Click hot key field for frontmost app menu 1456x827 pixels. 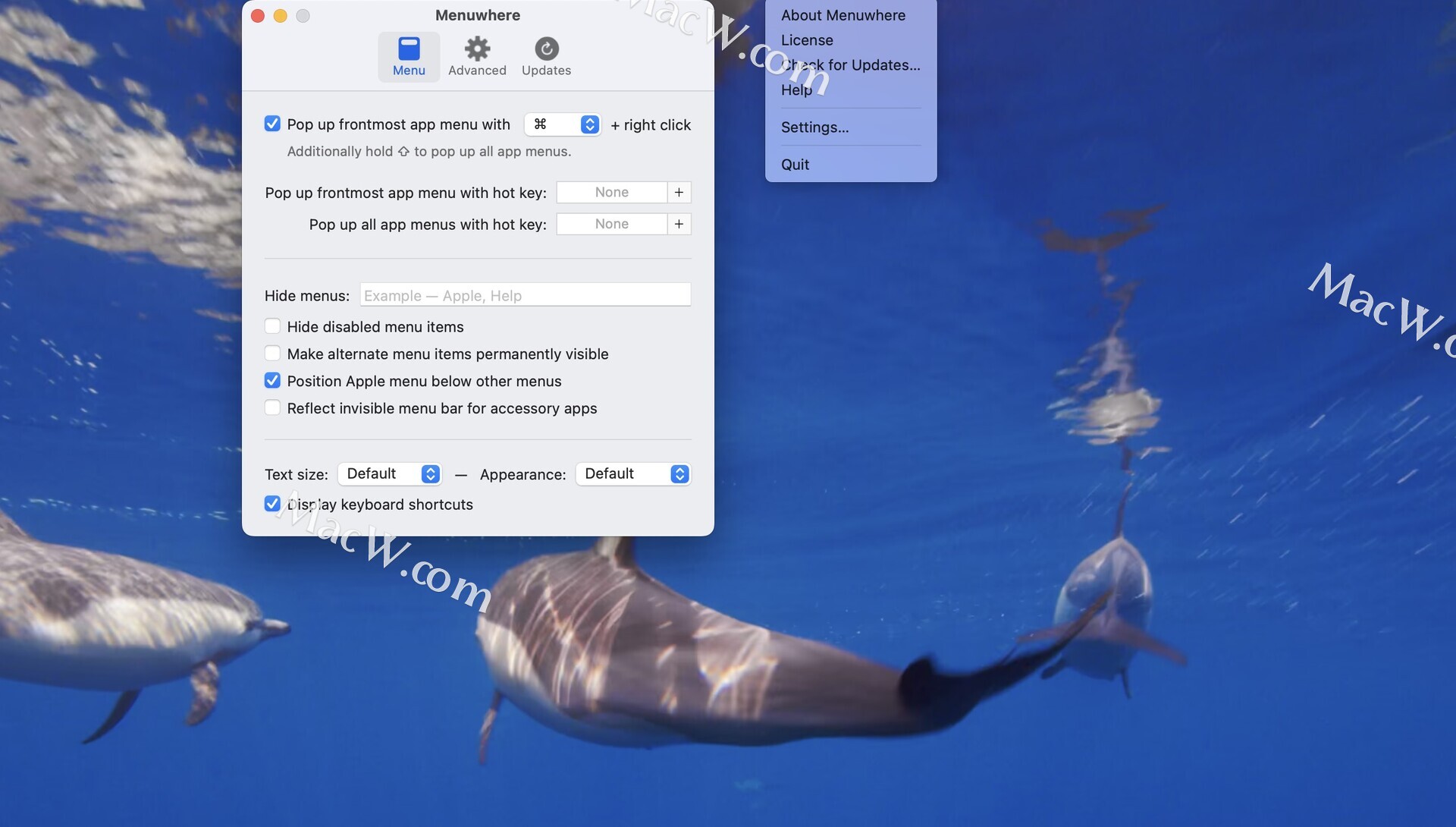coord(611,193)
